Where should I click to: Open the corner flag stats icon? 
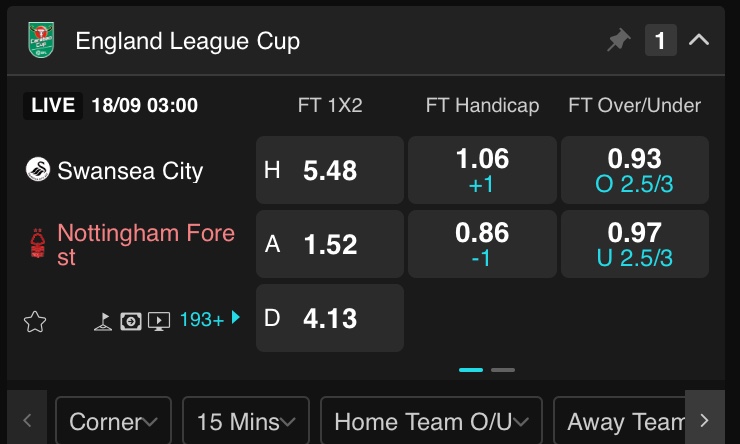103,321
